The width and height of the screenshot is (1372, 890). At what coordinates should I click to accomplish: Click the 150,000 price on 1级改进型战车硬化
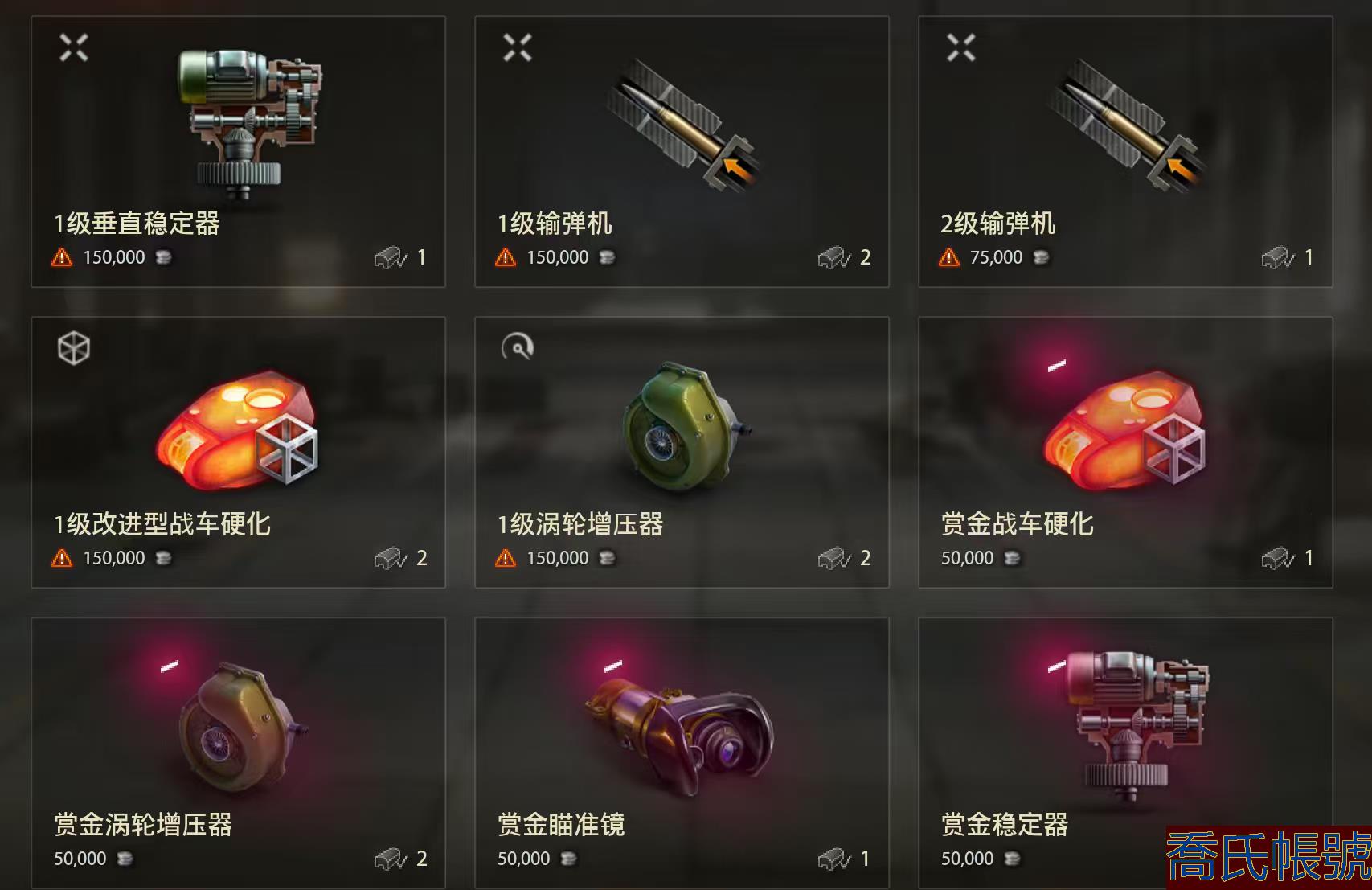pos(114,558)
